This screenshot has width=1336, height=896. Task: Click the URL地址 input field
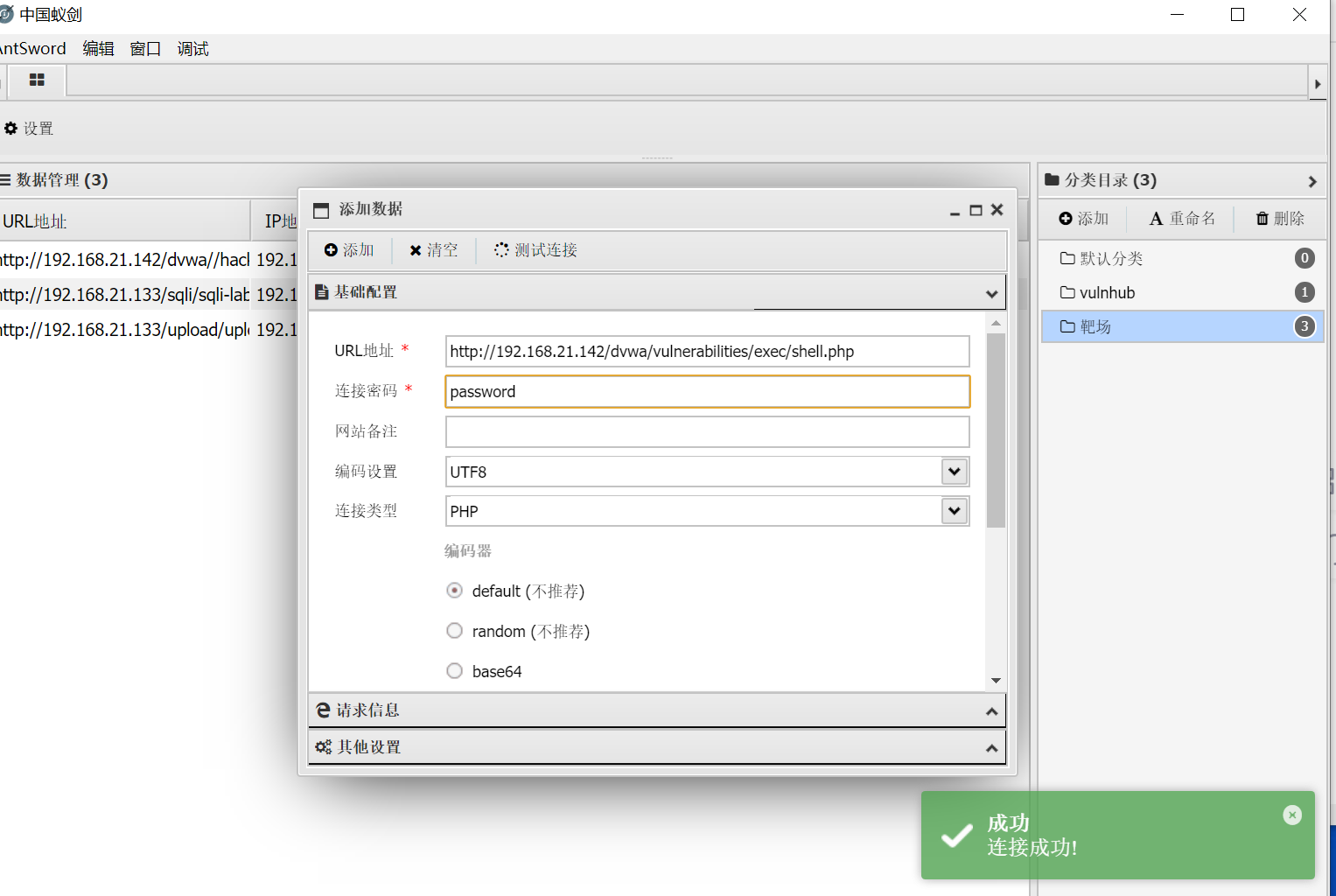point(707,352)
